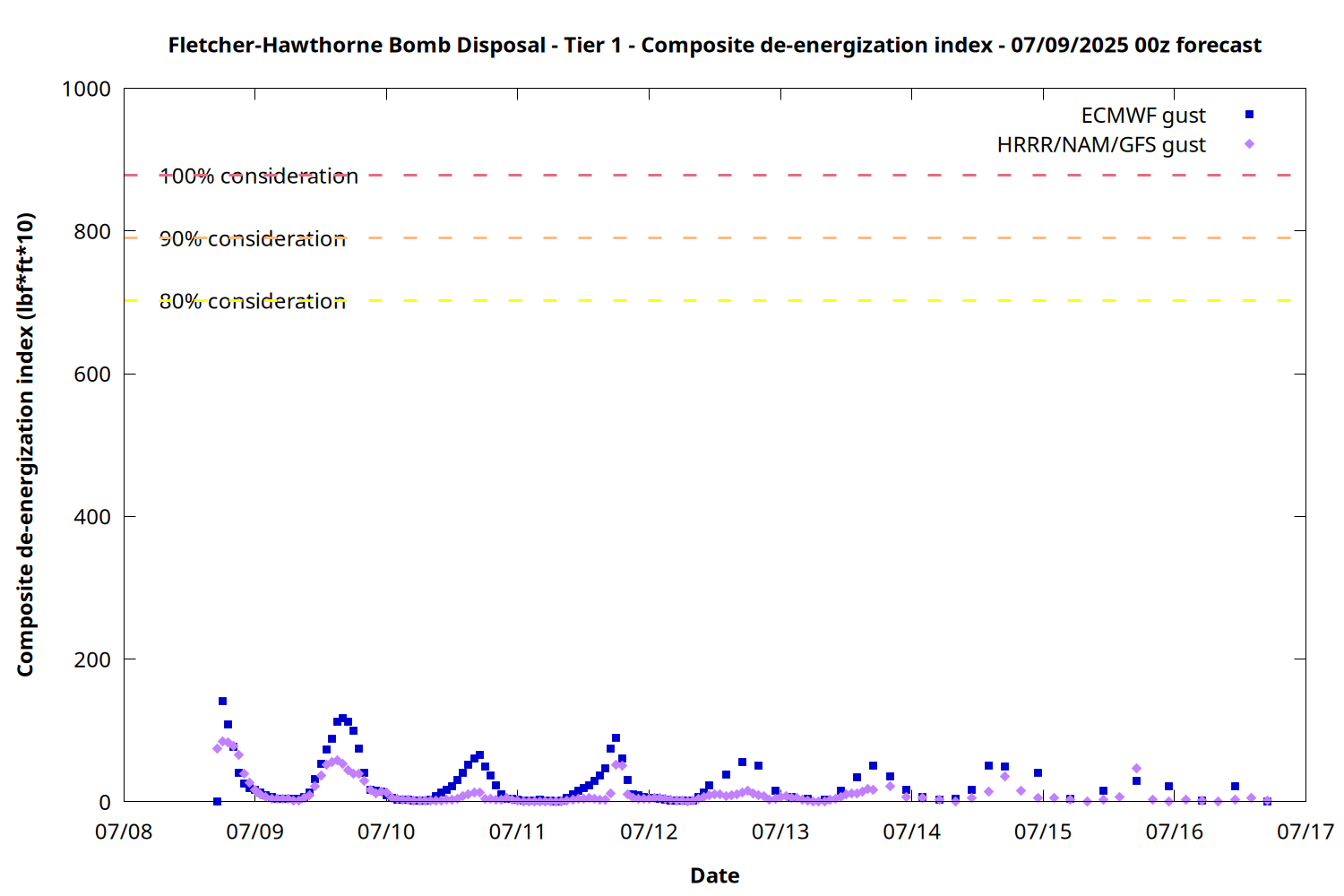This screenshot has width=1344, height=896.
Task: Select the ECMWF gust legend label
Action: 1143,116
